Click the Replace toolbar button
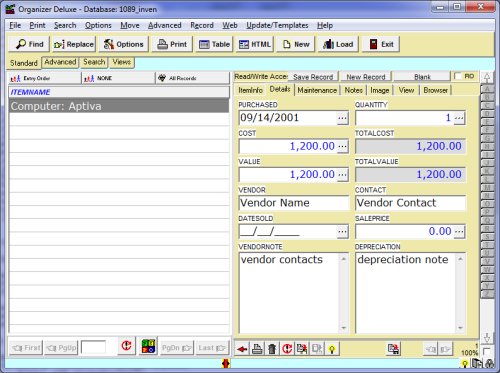 coord(74,44)
